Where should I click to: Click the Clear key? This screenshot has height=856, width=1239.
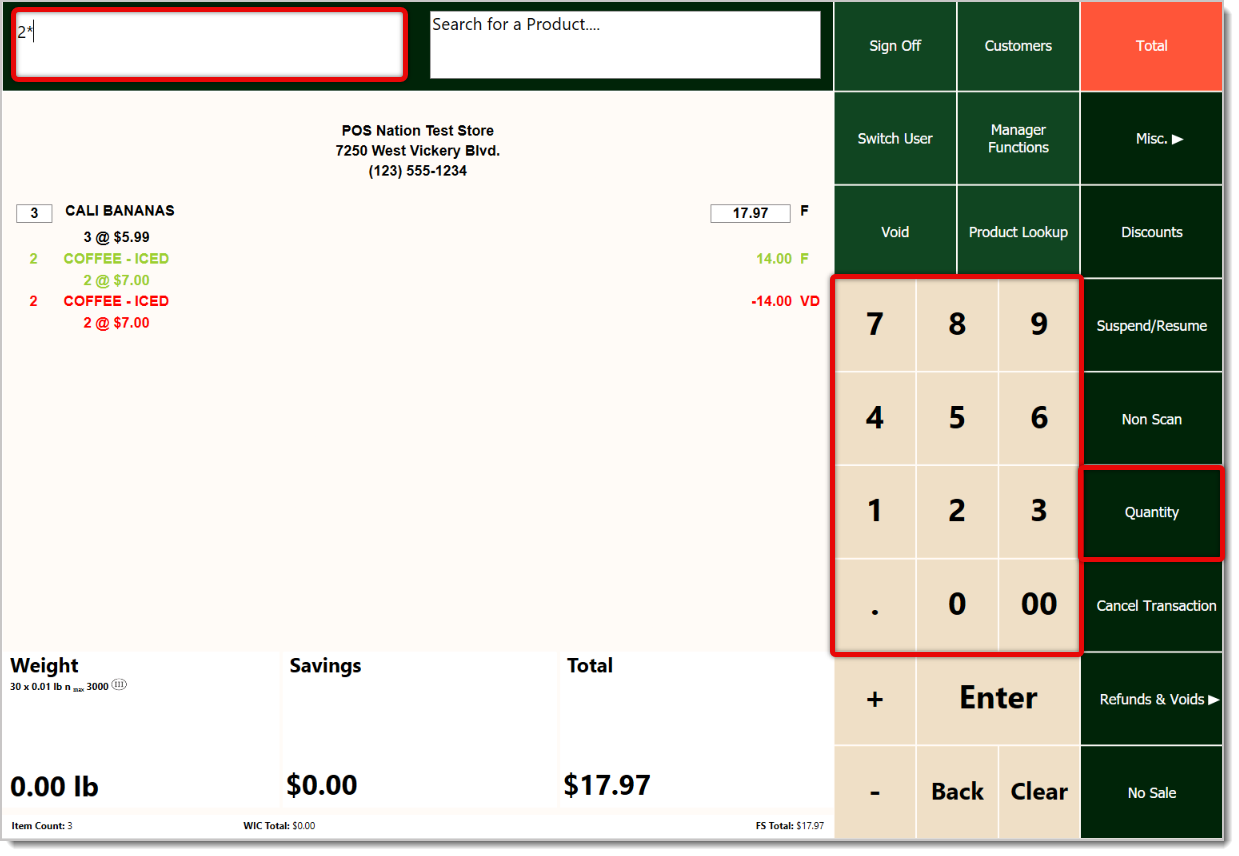pos(1039,792)
